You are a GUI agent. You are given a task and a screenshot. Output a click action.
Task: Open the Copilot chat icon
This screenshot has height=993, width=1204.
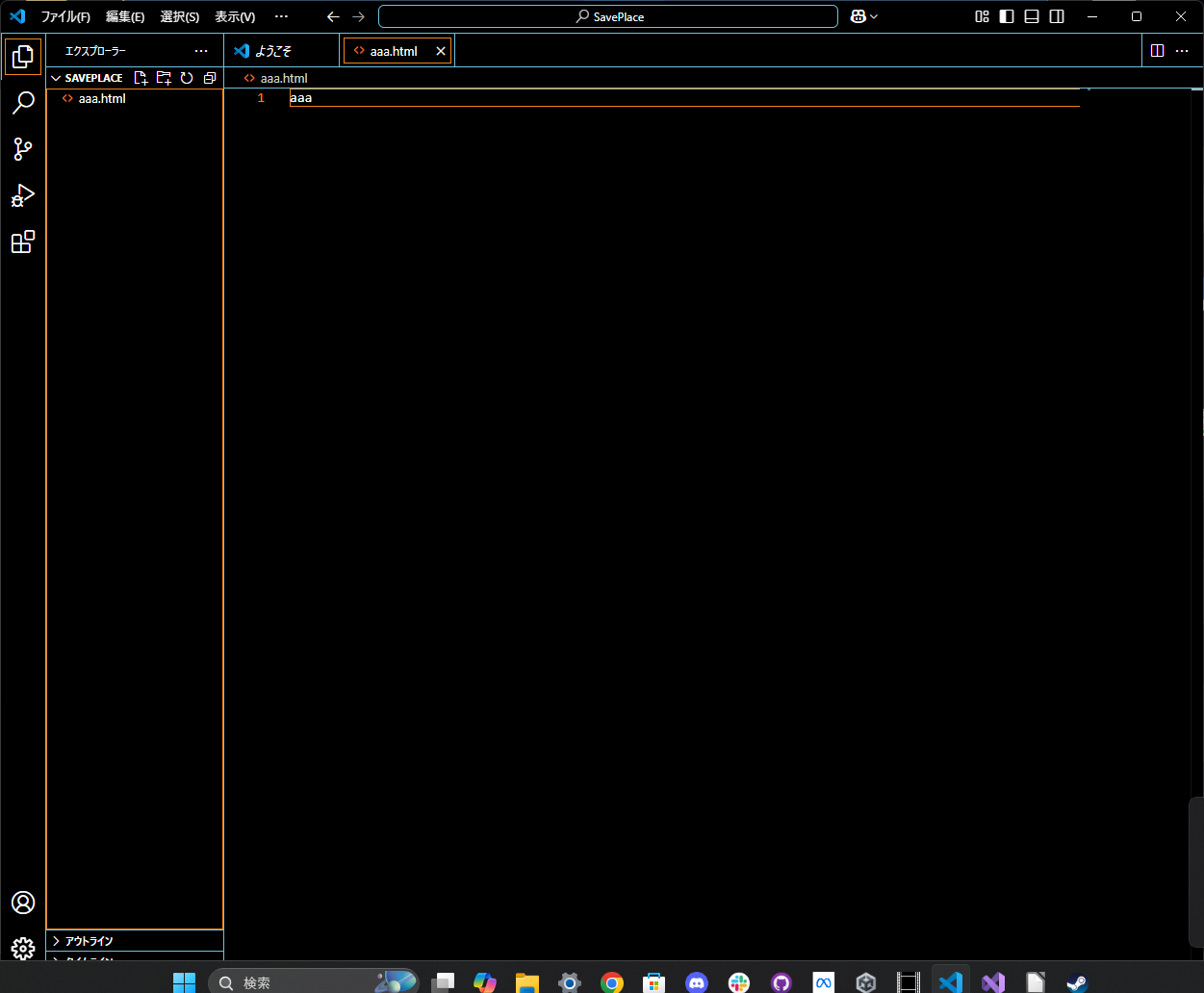pos(858,16)
